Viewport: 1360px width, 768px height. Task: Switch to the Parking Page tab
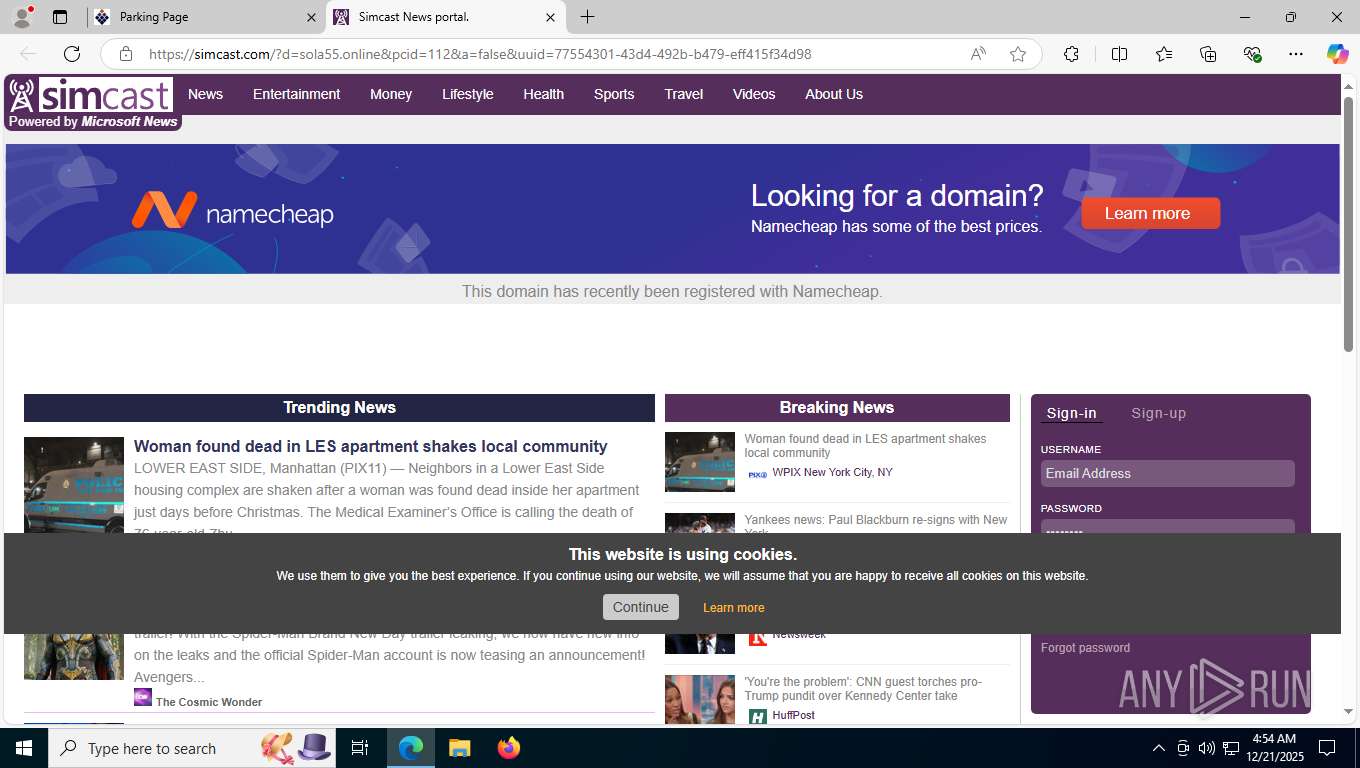click(x=206, y=17)
